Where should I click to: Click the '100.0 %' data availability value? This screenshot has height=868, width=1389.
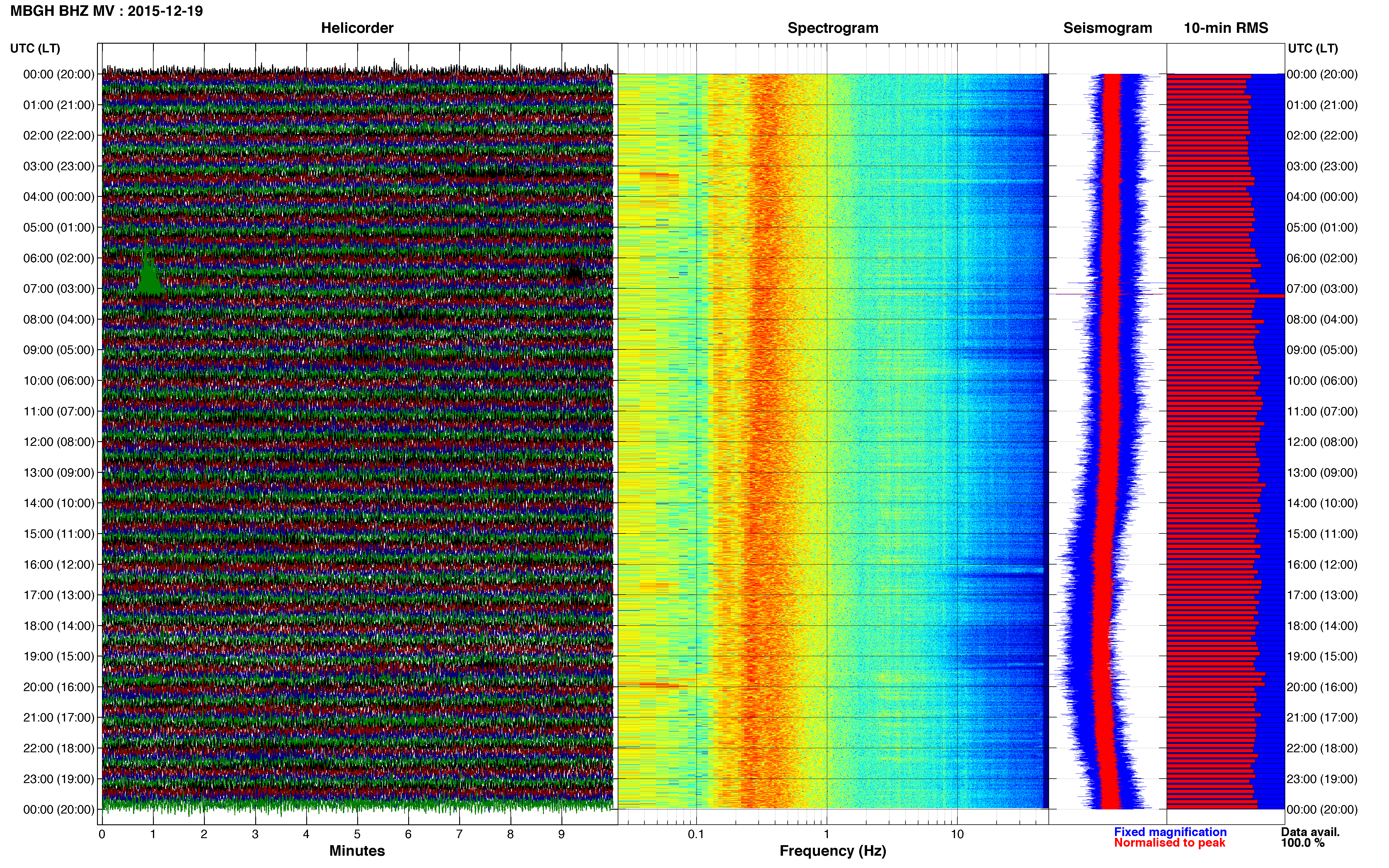[1303, 843]
